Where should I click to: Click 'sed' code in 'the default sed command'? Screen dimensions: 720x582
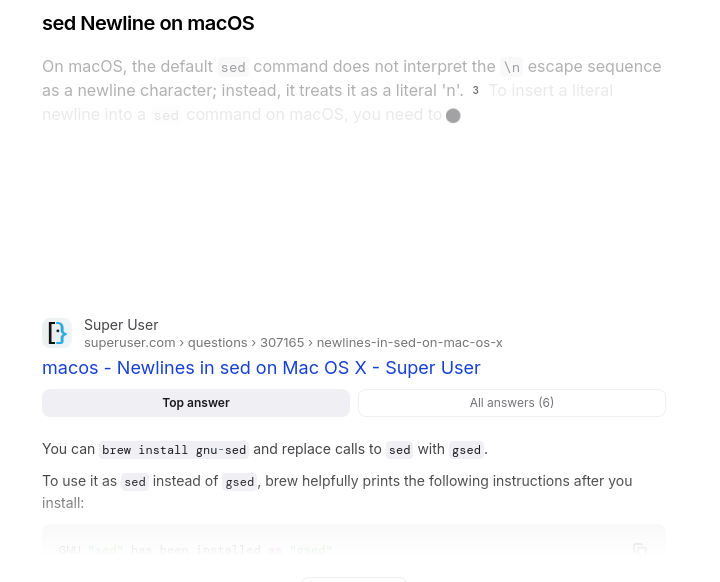click(233, 67)
